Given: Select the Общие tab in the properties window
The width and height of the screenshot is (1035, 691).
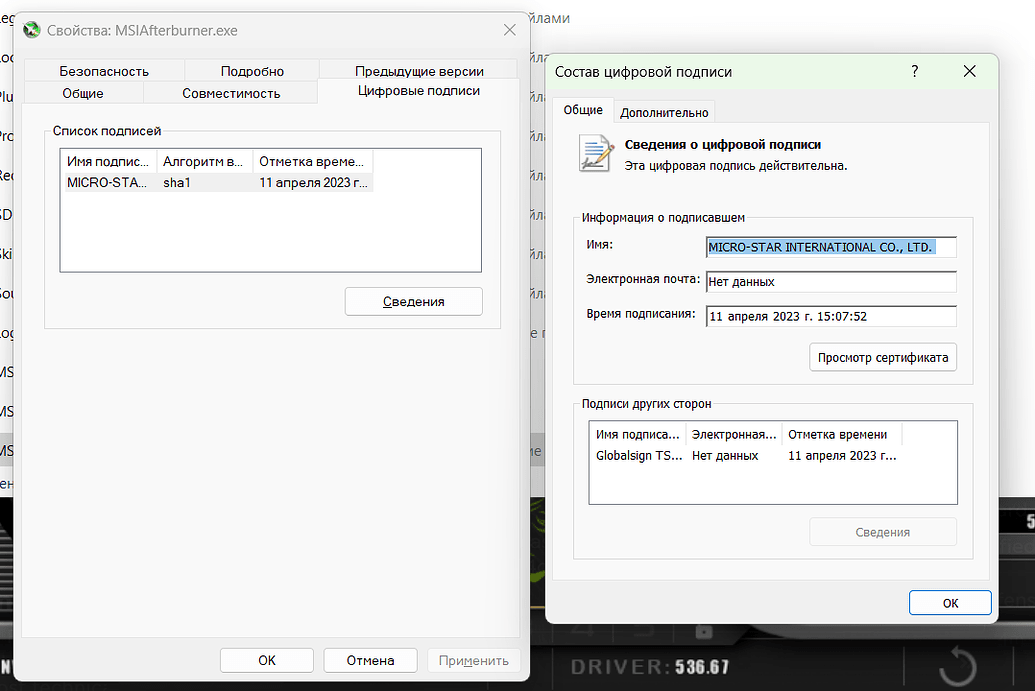Looking at the screenshot, I should pos(84,91).
